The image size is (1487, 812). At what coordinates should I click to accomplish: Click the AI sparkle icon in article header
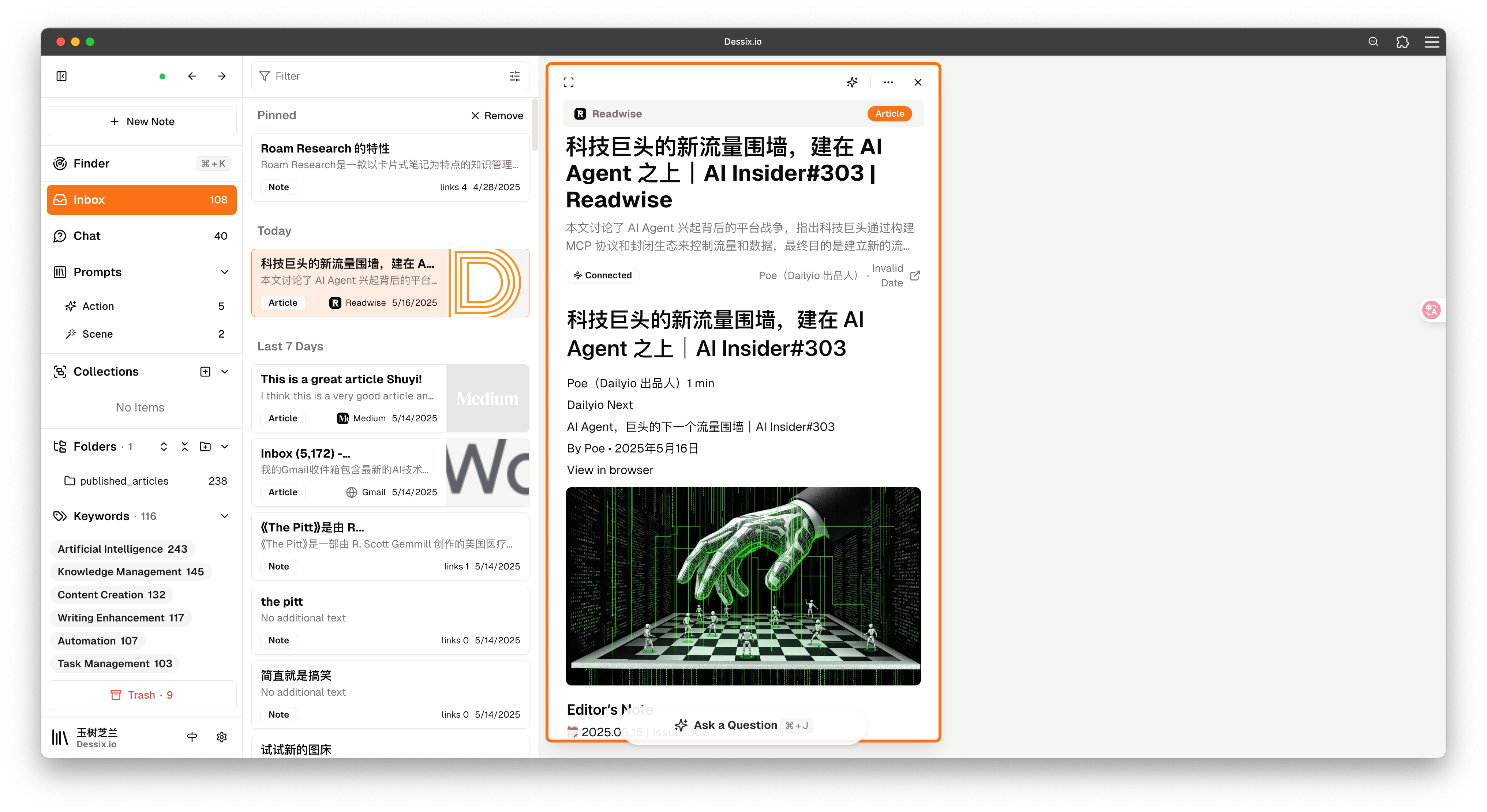coord(852,83)
